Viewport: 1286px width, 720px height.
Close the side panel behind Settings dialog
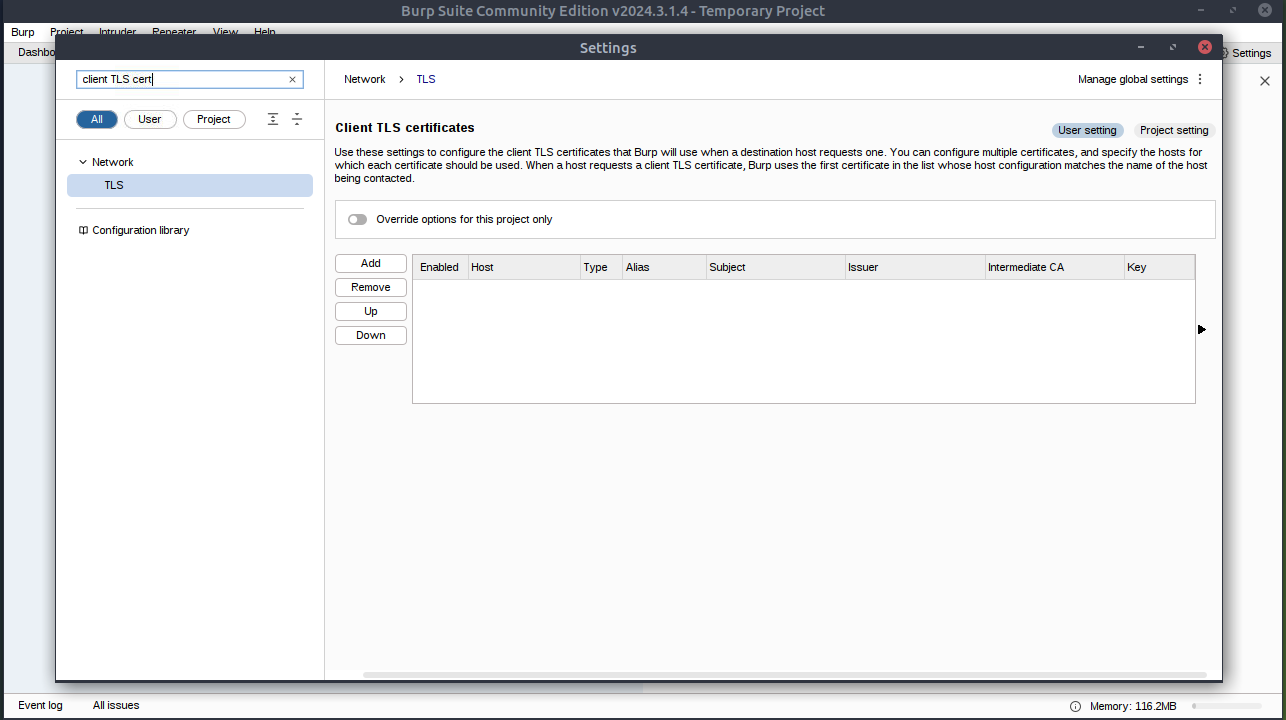click(1264, 81)
